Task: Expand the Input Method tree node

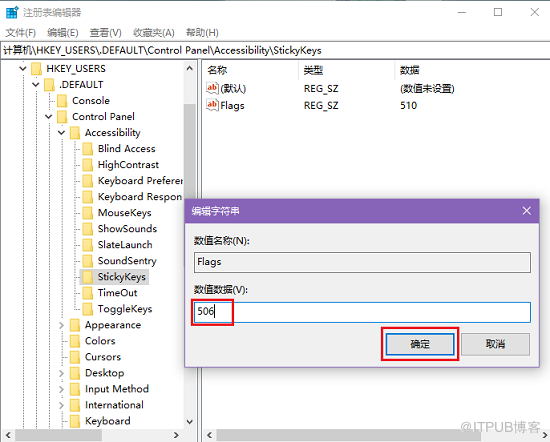Action: (61, 389)
